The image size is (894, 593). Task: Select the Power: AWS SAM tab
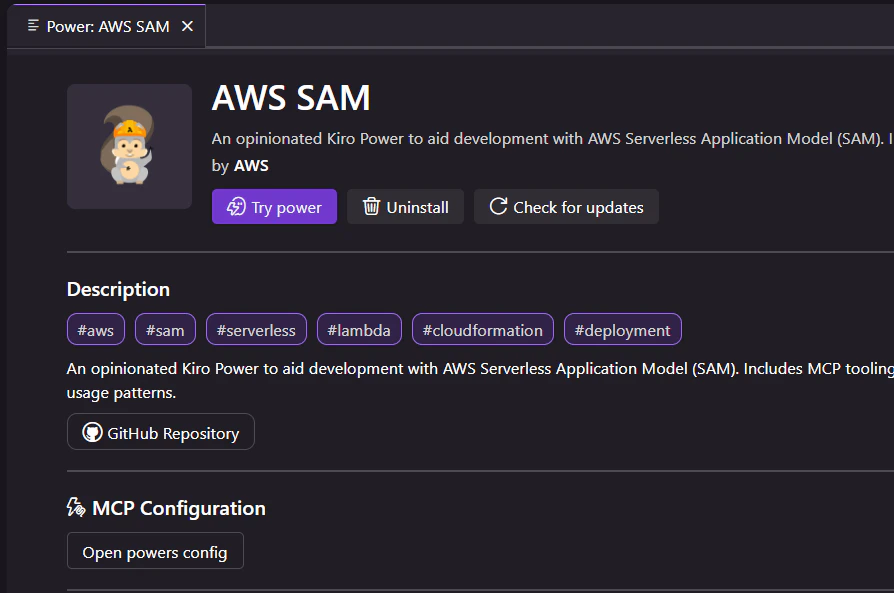tap(107, 26)
